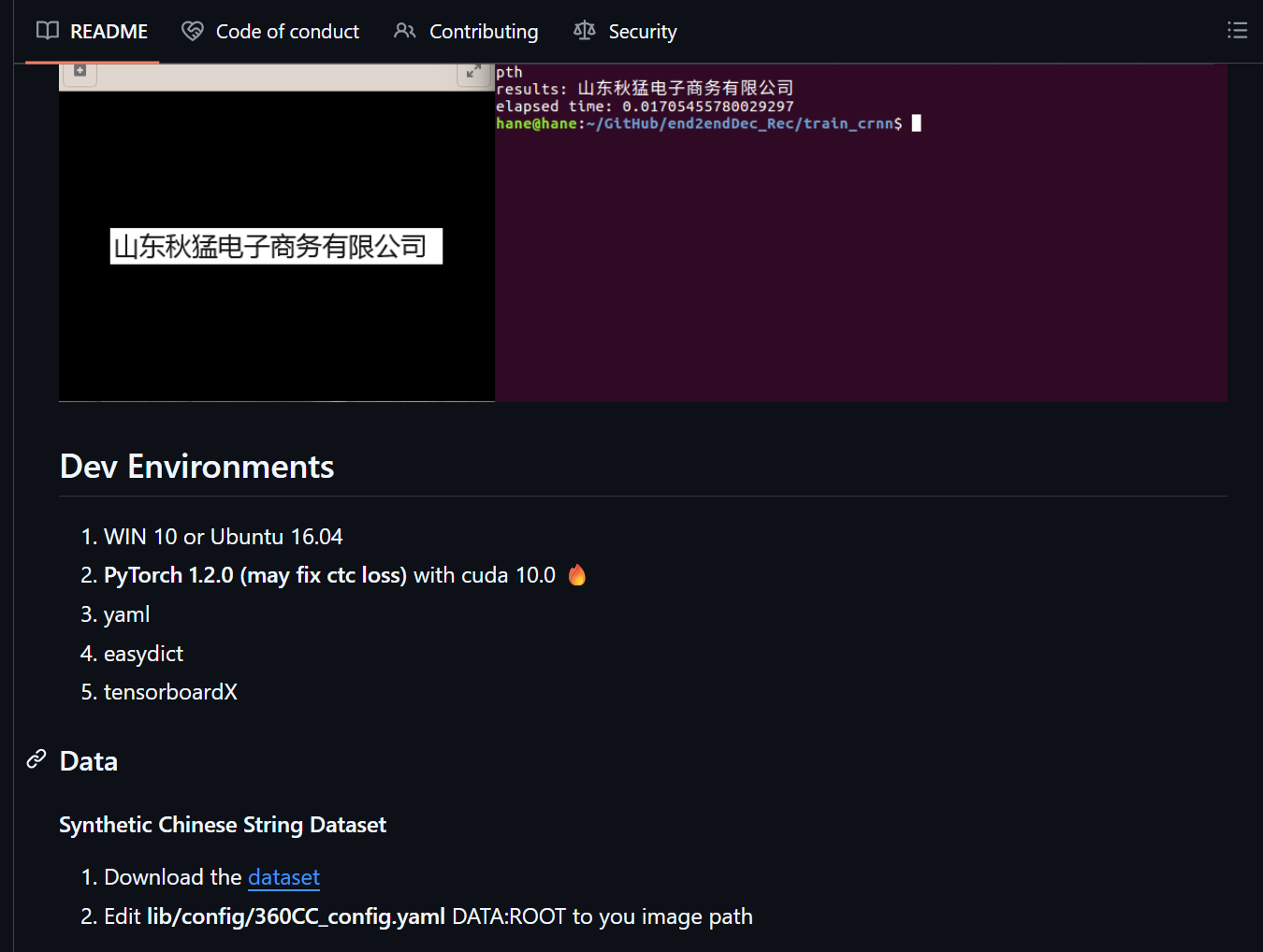Select the Security tab

pos(625,32)
